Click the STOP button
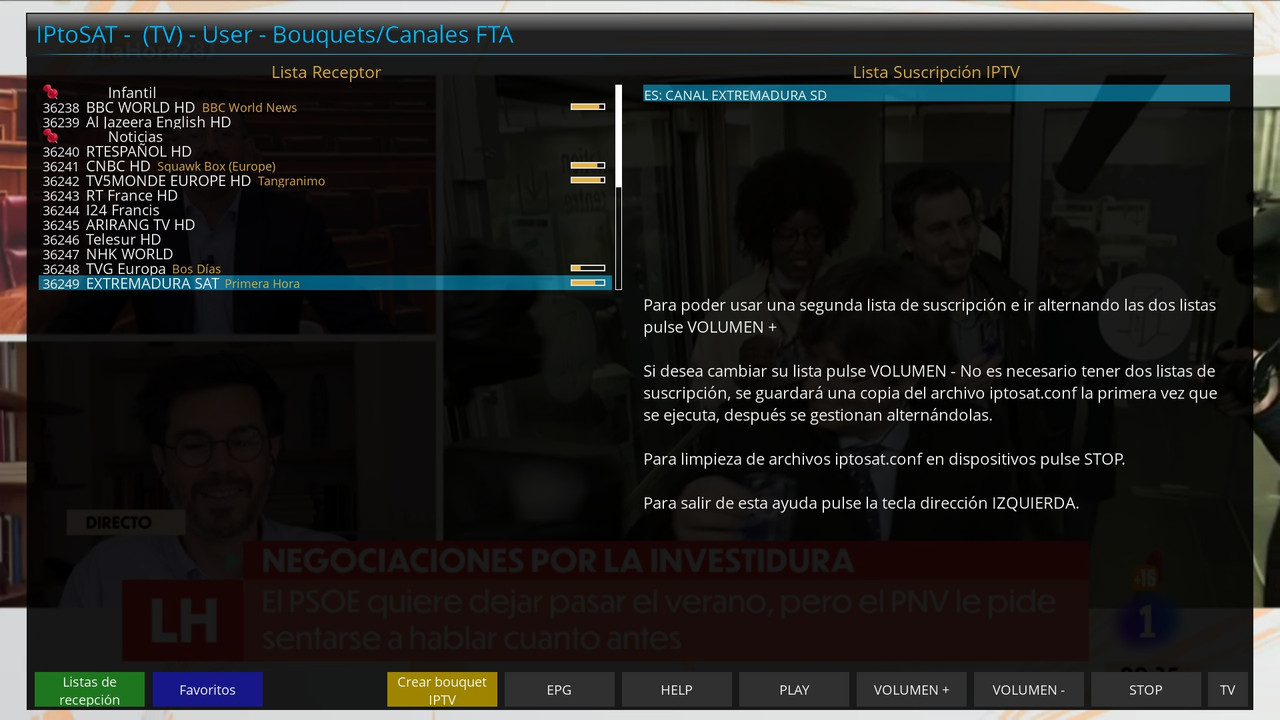The width and height of the screenshot is (1280, 720). (x=1146, y=690)
